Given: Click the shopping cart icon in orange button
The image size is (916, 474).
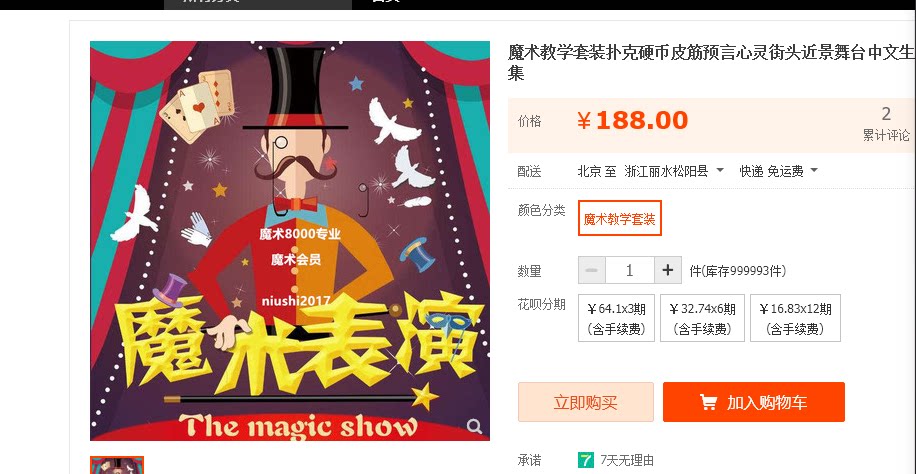Looking at the screenshot, I should 708,402.
